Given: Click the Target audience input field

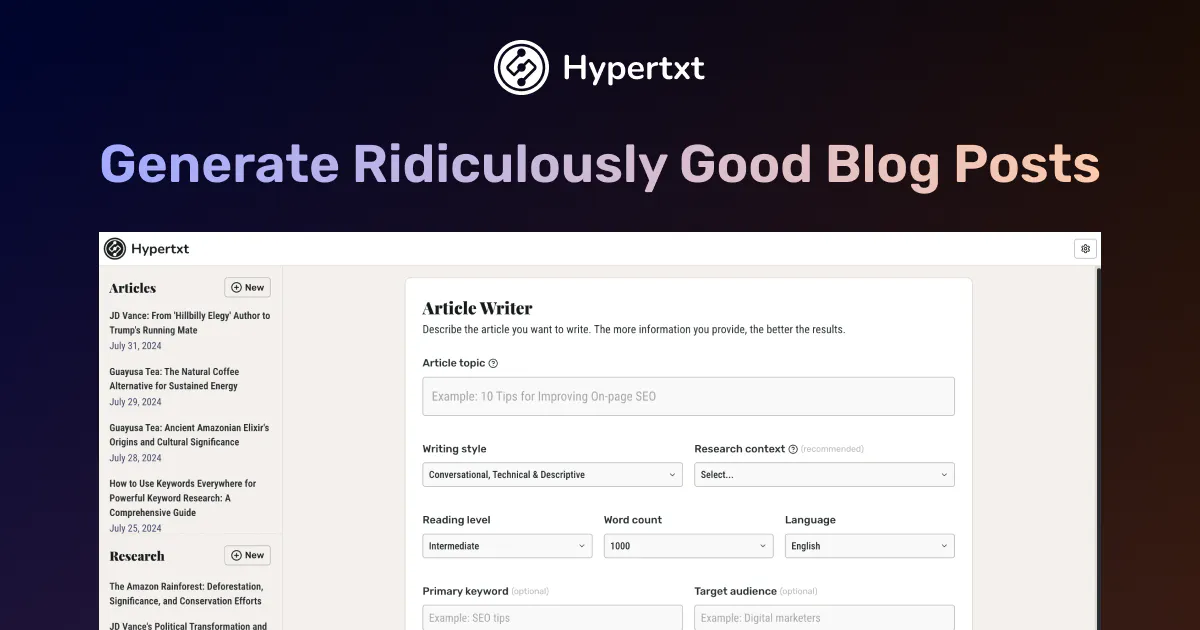Looking at the screenshot, I should pyautogui.click(x=824, y=618).
